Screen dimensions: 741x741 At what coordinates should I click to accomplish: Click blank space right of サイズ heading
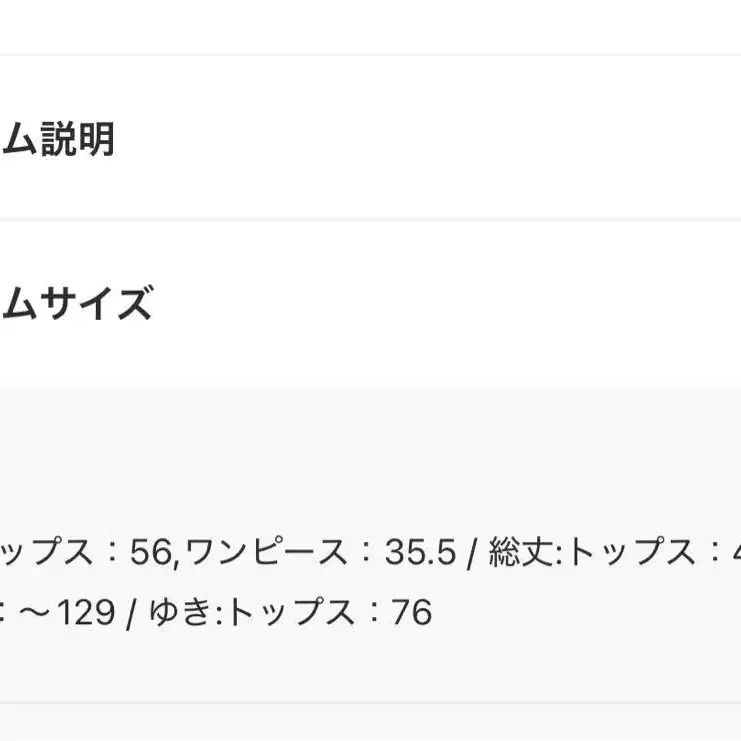(x=450, y=302)
